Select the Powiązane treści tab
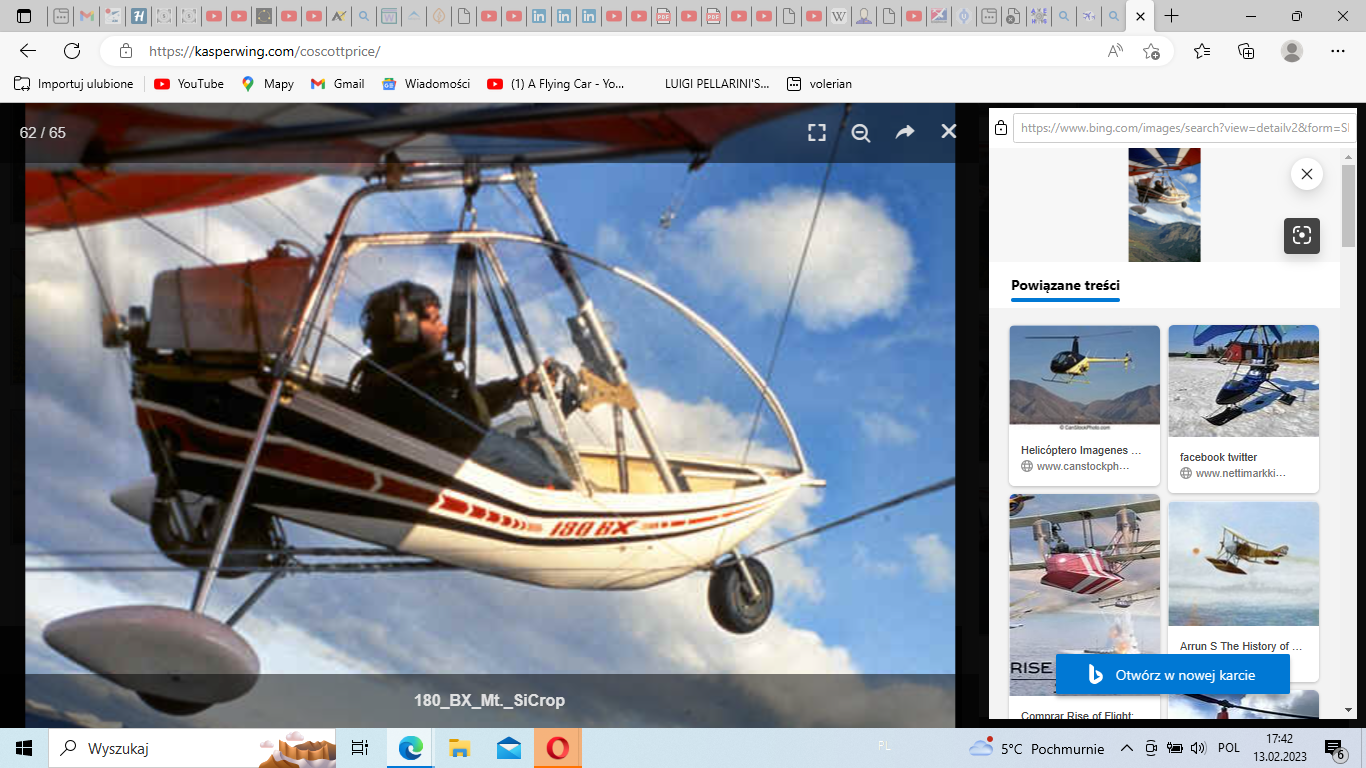Viewport: 1366px width, 768px height. [1065, 285]
